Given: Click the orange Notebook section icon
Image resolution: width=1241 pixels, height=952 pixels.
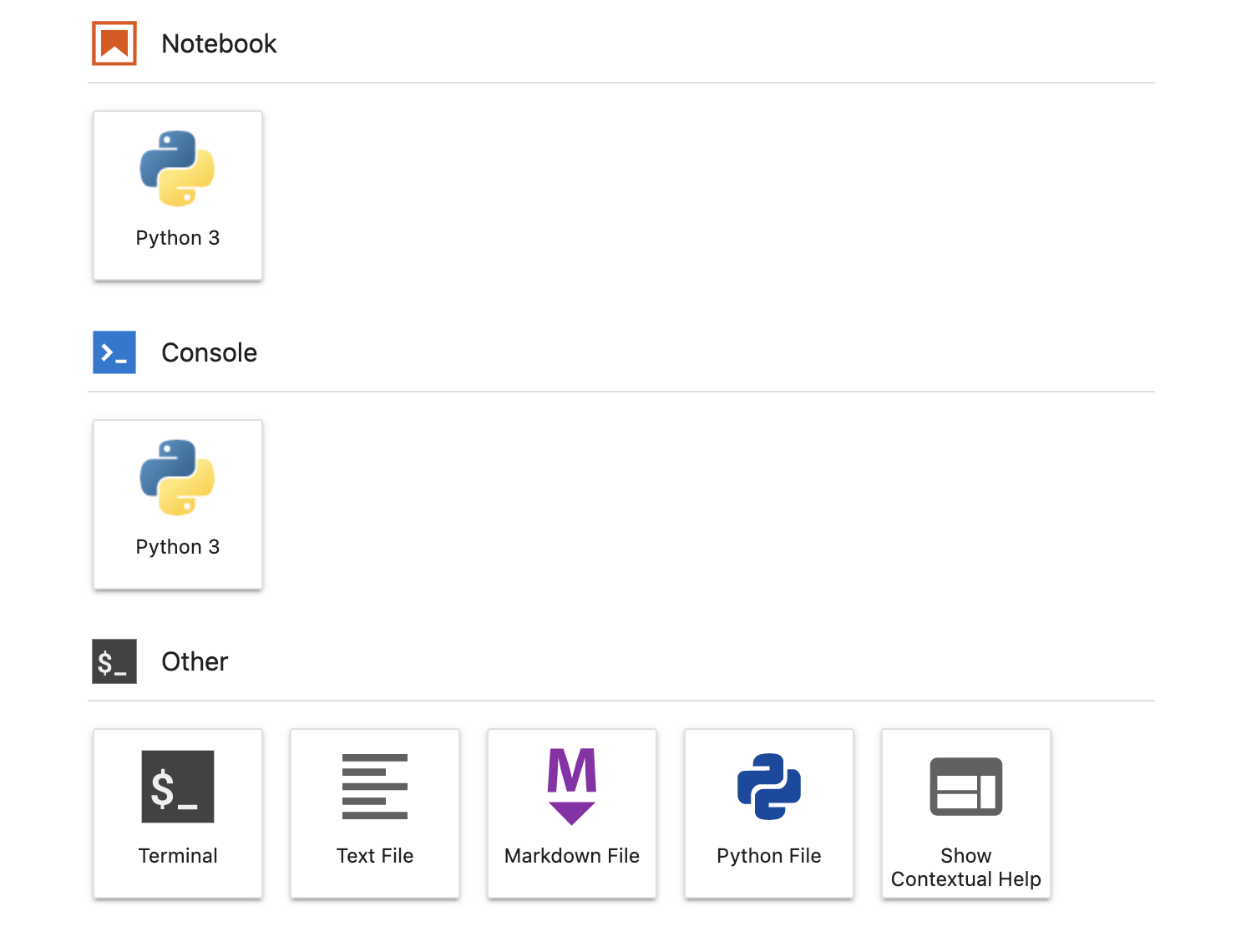Looking at the screenshot, I should 114,43.
